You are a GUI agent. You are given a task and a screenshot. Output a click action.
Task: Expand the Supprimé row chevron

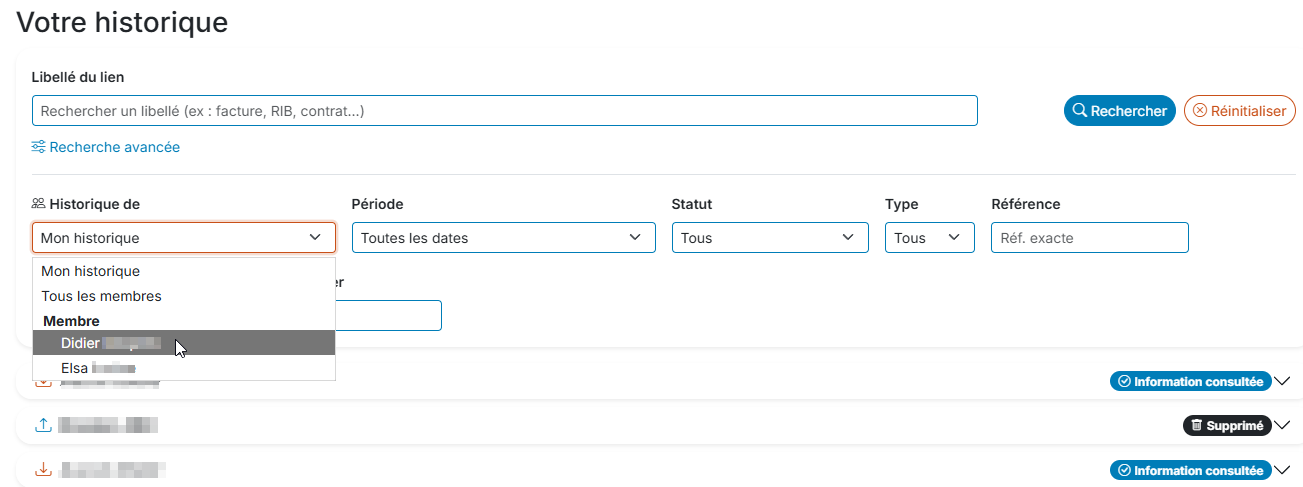(x=1283, y=425)
